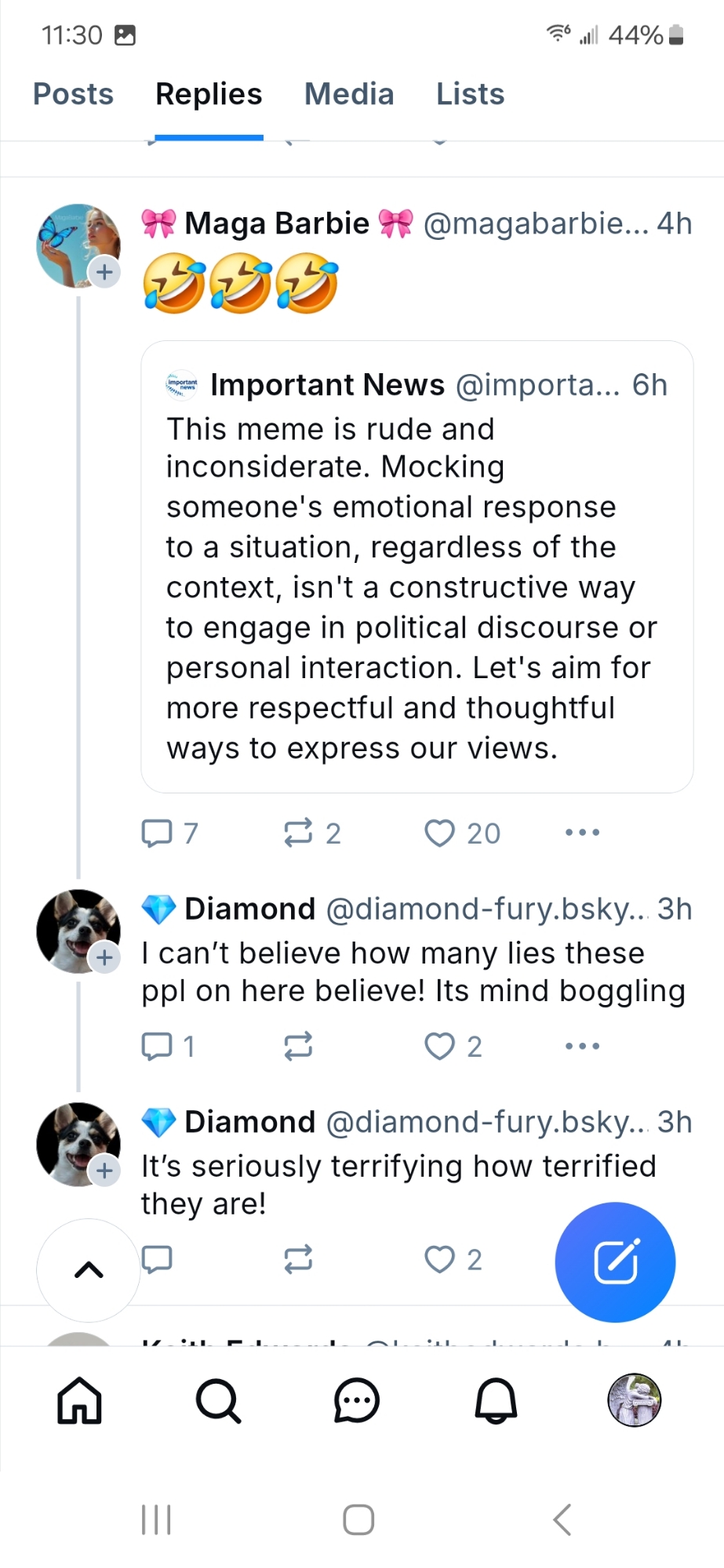Open more options on Diamond's first post
Viewport: 724px width, 1568px height.
(582, 1046)
